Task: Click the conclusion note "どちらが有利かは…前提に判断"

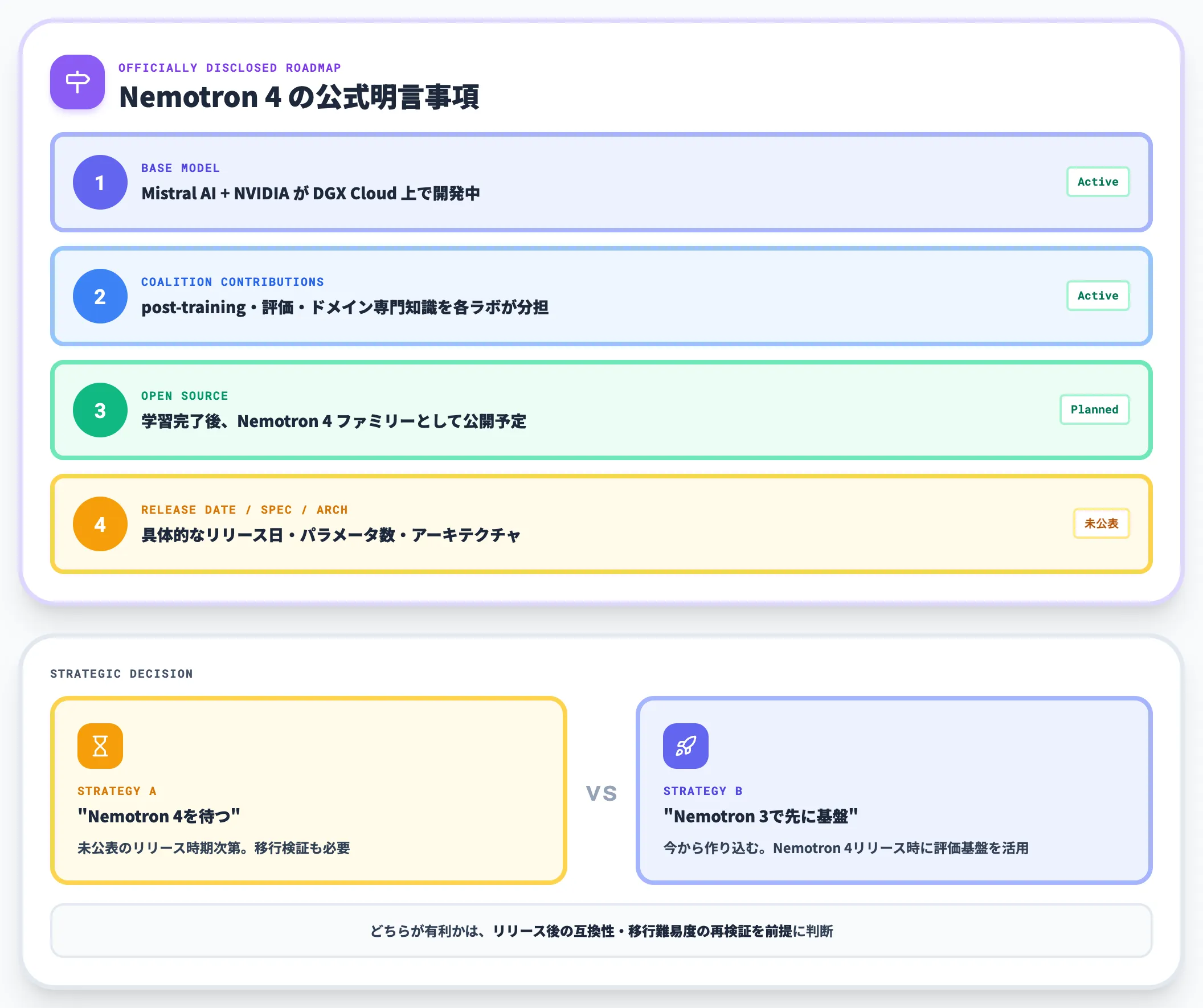Action: pos(601,931)
